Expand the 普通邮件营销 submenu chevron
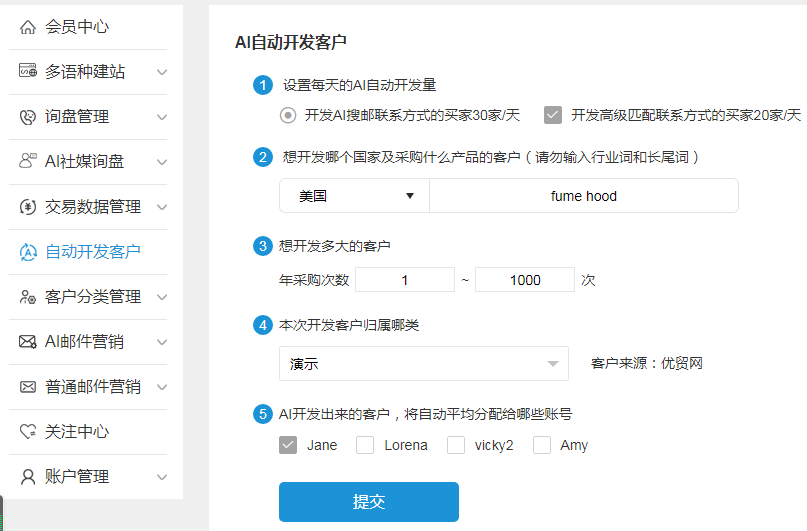Viewport: 807px width, 531px height. [162, 387]
